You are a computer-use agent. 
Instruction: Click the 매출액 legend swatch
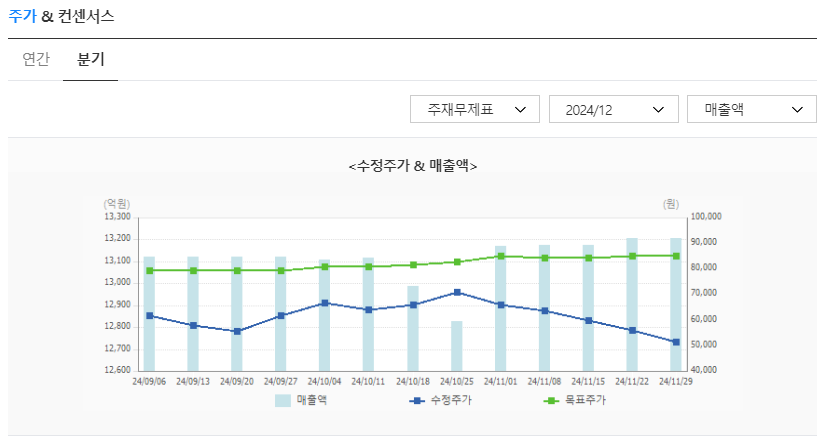click(x=283, y=400)
